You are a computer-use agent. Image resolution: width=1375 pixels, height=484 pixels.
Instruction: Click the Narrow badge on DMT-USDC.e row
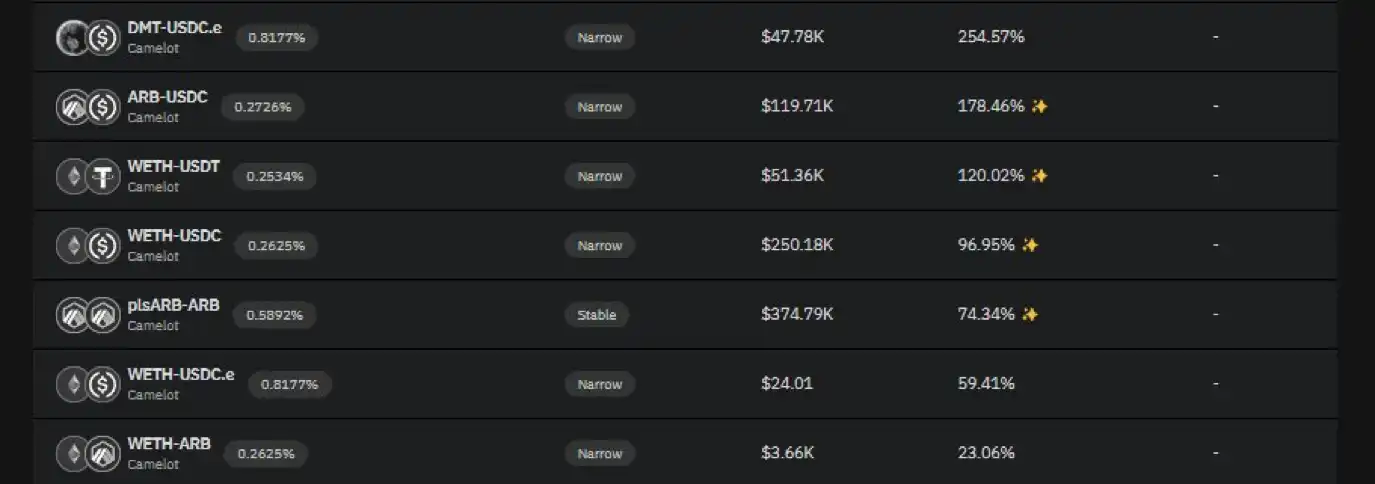[600, 38]
